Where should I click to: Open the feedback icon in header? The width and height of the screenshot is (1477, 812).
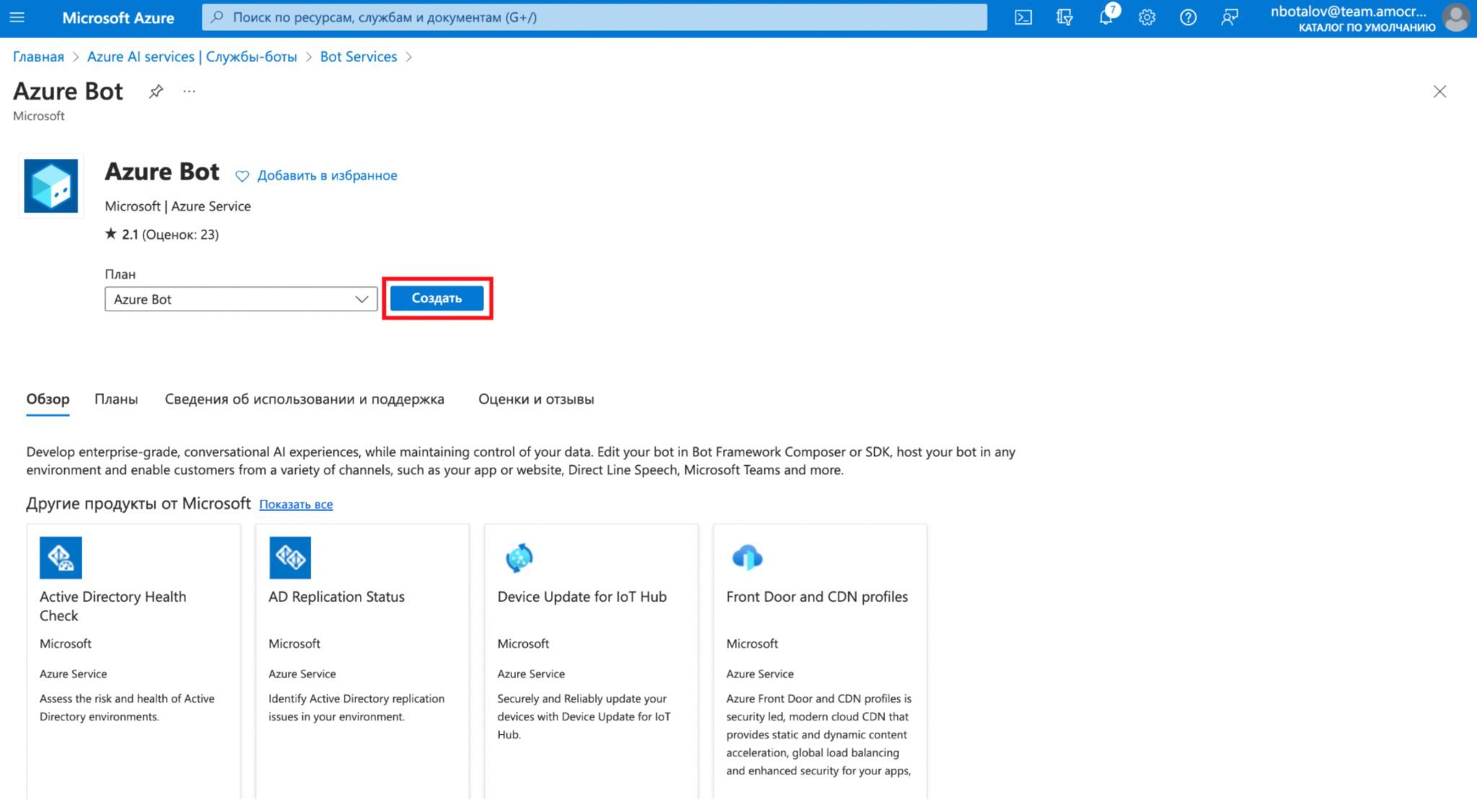[1230, 17]
